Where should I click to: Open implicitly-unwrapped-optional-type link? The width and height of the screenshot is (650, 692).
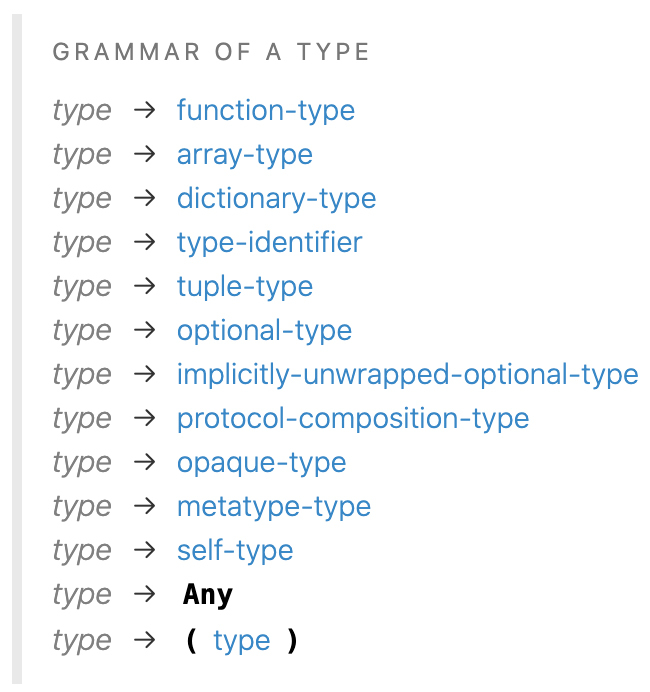[x=407, y=375]
